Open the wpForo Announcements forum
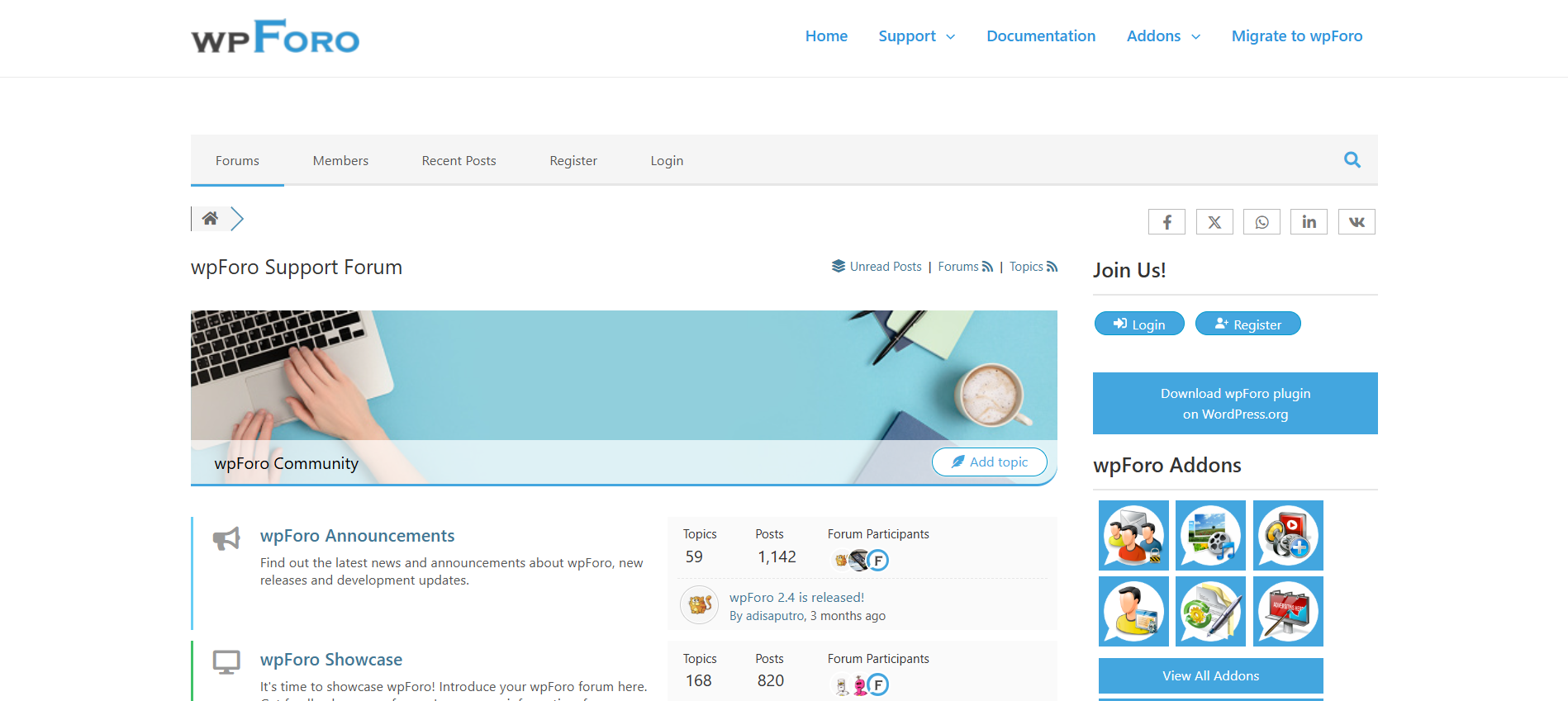The height and width of the screenshot is (701, 1568). pyautogui.click(x=357, y=536)
